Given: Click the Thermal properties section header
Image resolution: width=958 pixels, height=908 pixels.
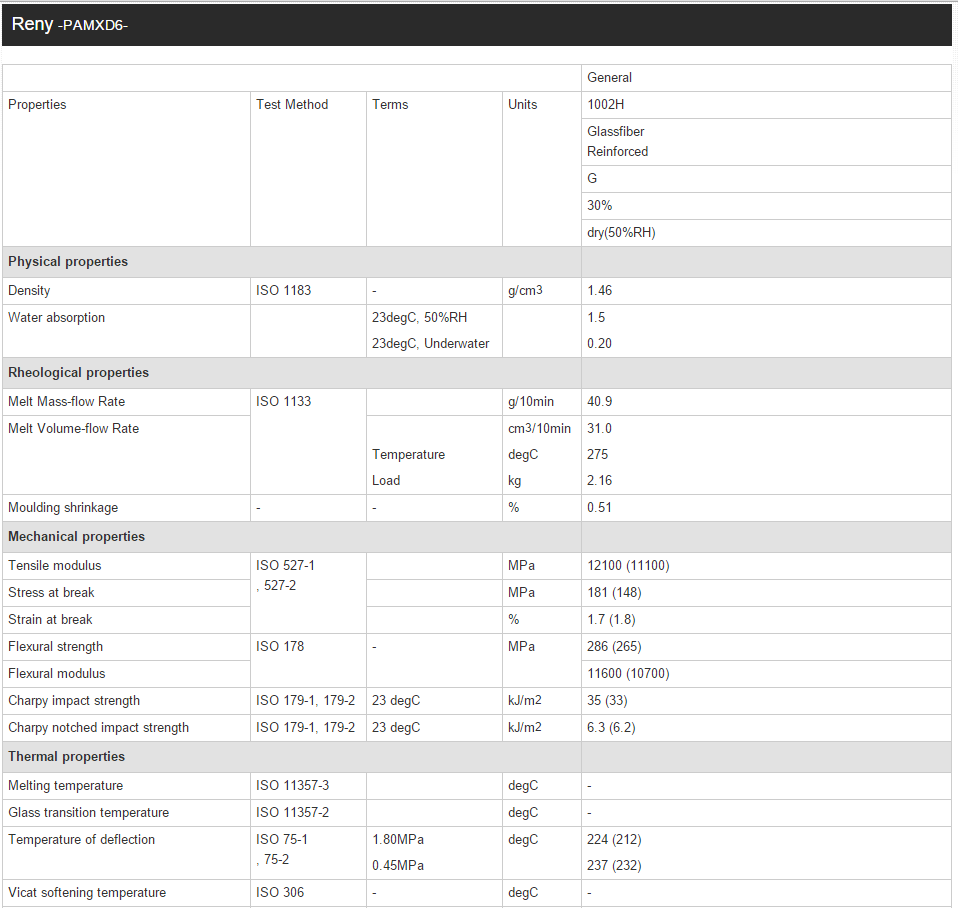Looking at the screenshot, I should [x=66, y=757].
